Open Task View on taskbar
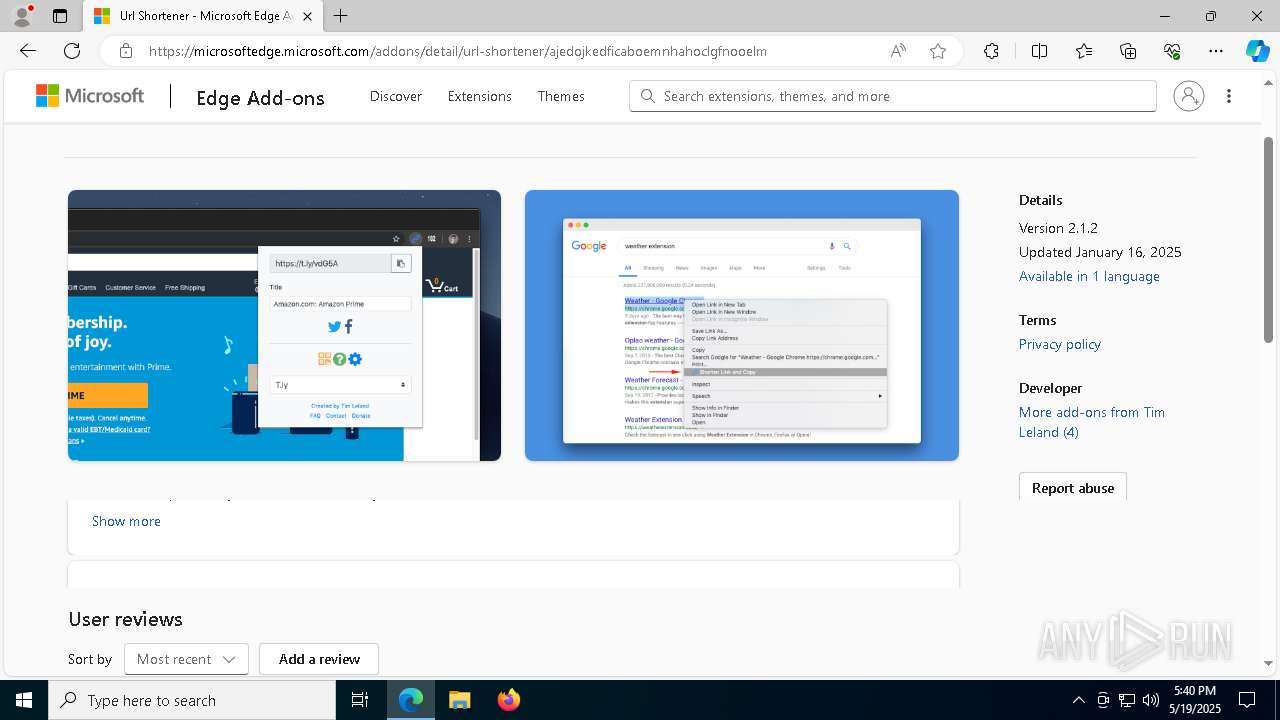This screenshot has height=720, width=1280. click(360, 700)
